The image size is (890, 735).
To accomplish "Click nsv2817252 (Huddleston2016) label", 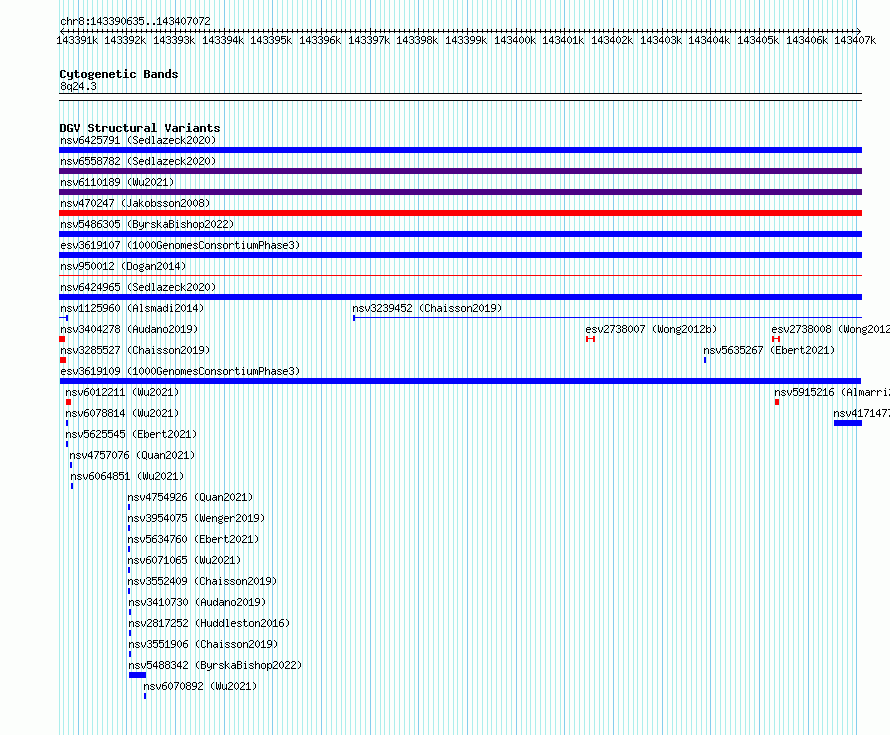I will point(209,623).
